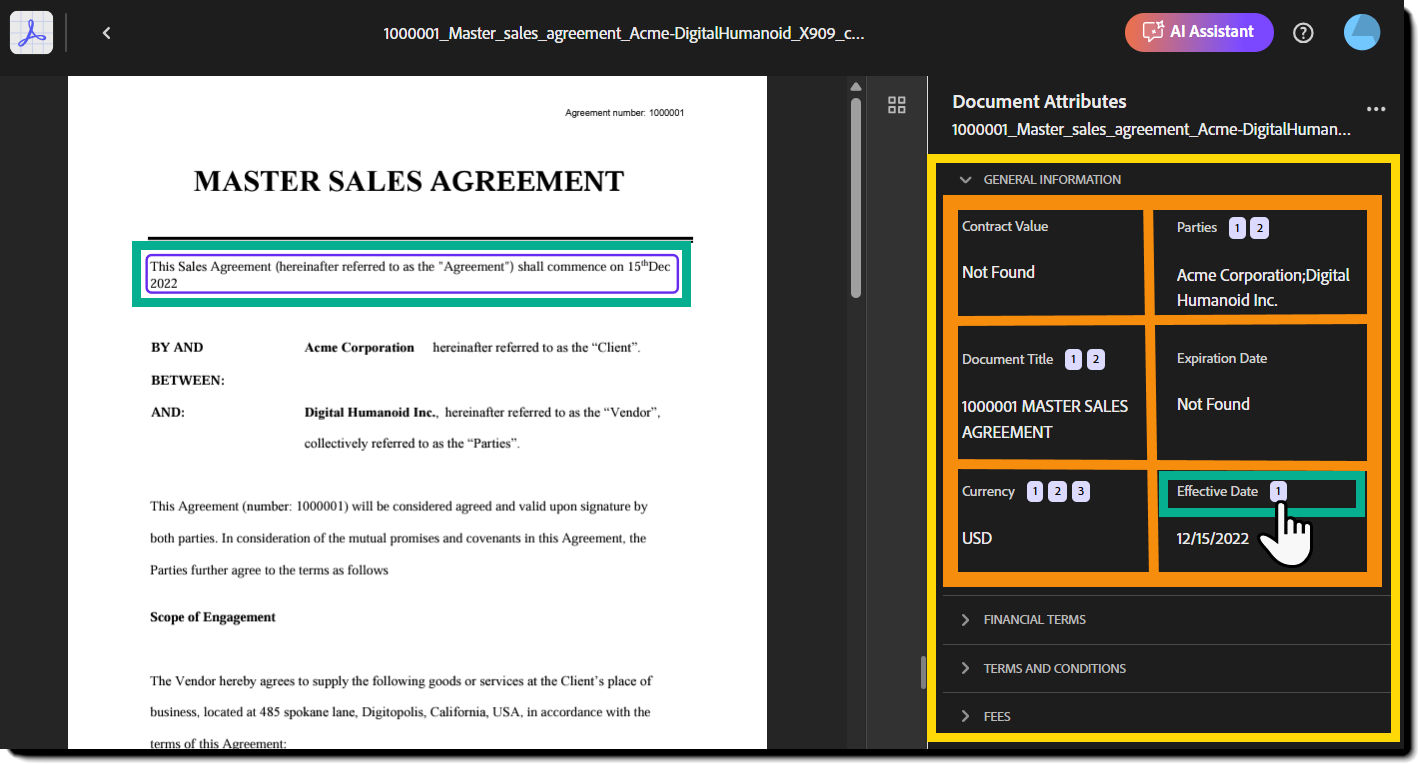Open the page thumbnails grid icon
Viewport: 1418px width, 764px height.
[896, 104]
